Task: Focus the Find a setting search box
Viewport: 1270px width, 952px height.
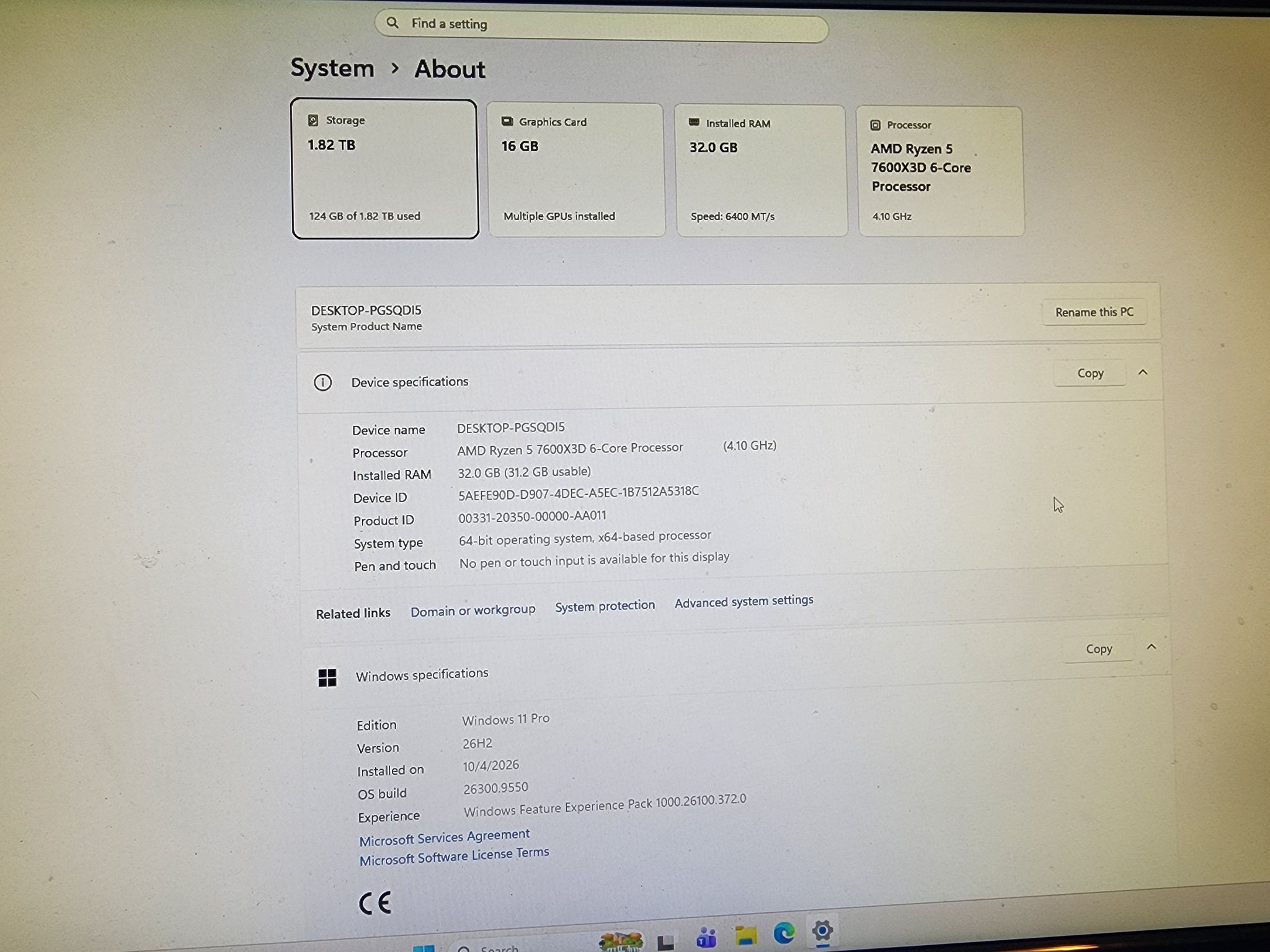Action: tap(602, 26)
